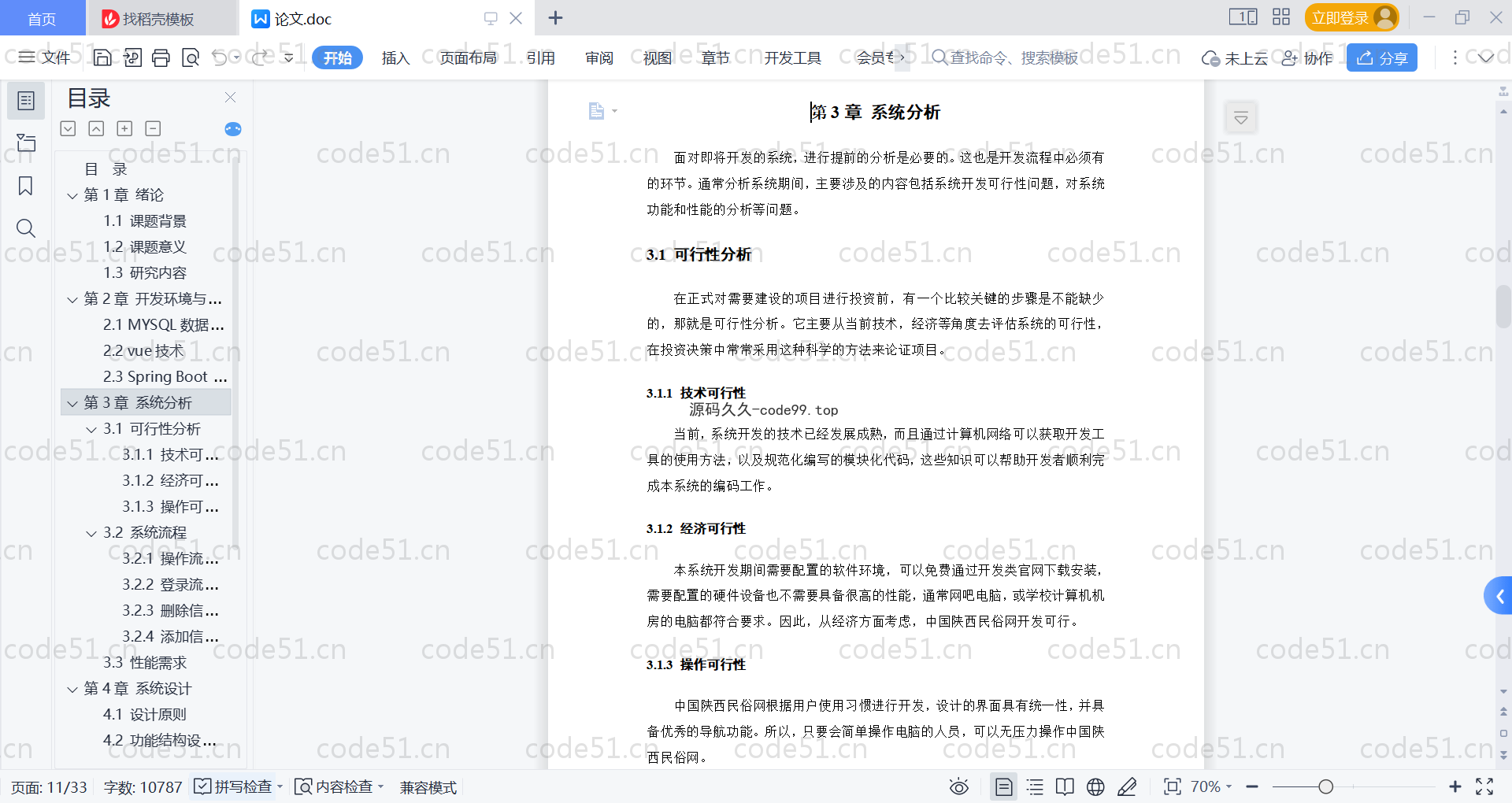
Task: Enter fullscreen mode from status bar
Action: coord(1484,786)
